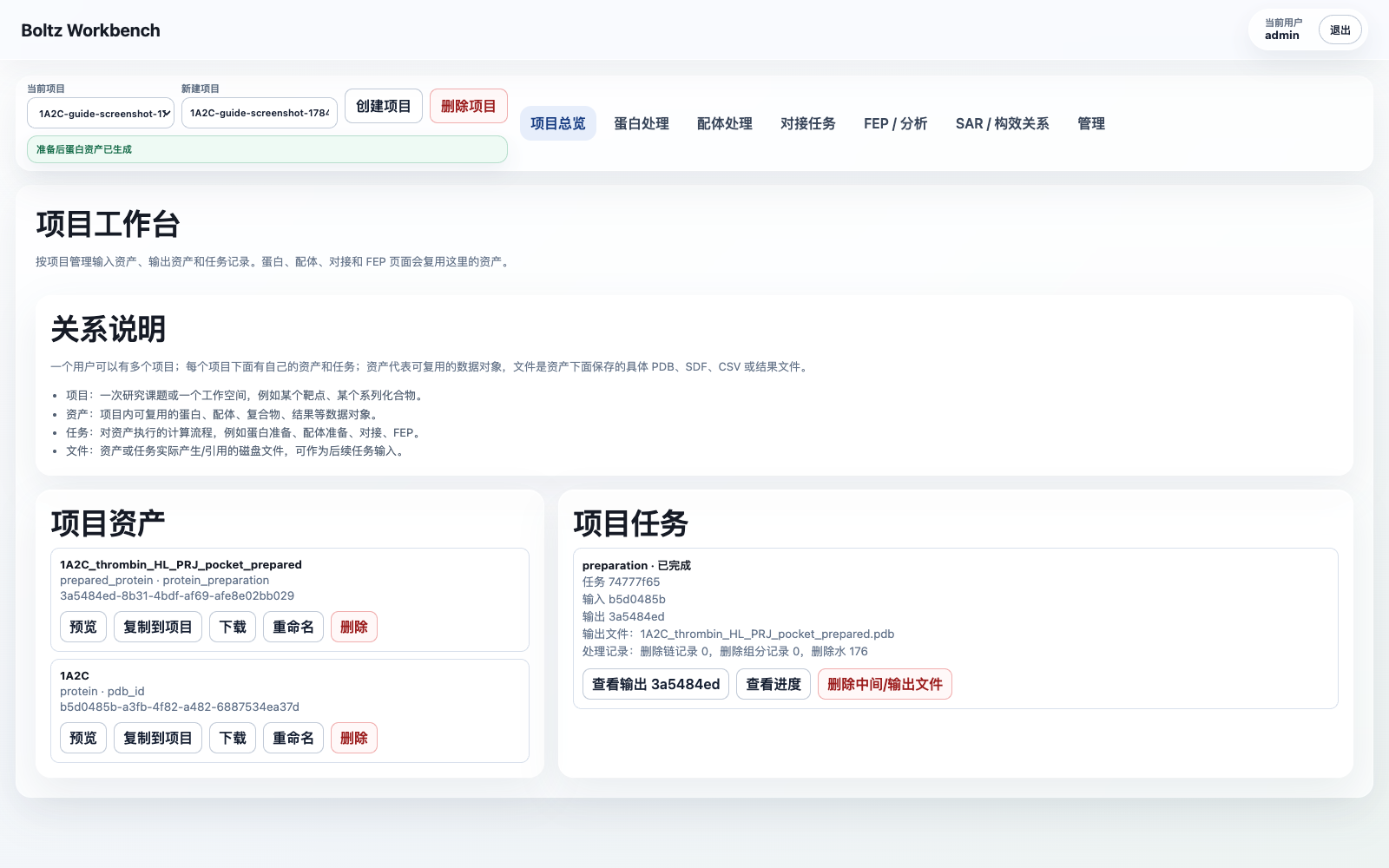Open the 配体处理 tab
1389x868 pixels.
point(725,123)
